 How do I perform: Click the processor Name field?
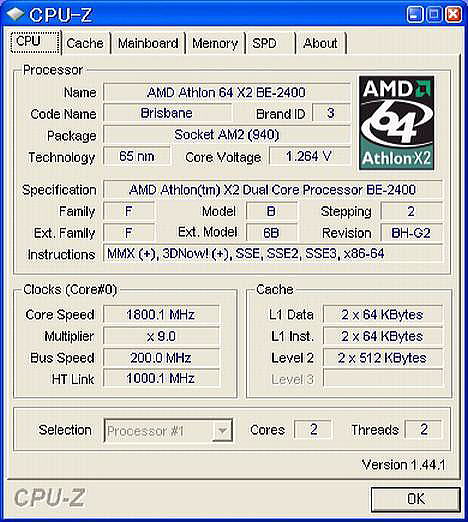click(x=227, y=92)
